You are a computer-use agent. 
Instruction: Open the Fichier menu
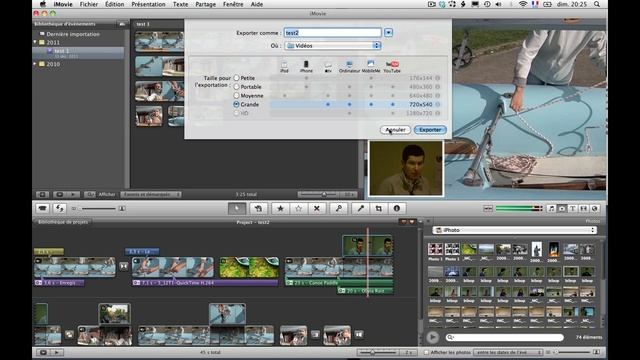click(x=89, y=4)
